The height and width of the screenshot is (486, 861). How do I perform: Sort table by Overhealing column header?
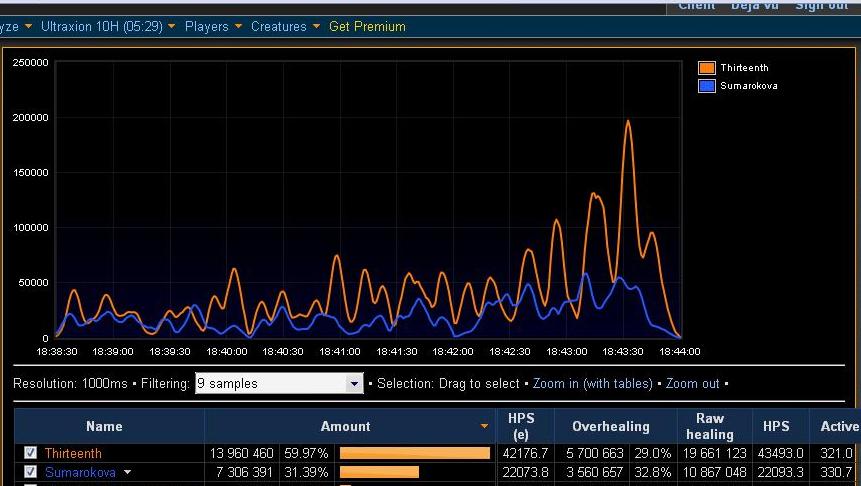click(611, 426)
